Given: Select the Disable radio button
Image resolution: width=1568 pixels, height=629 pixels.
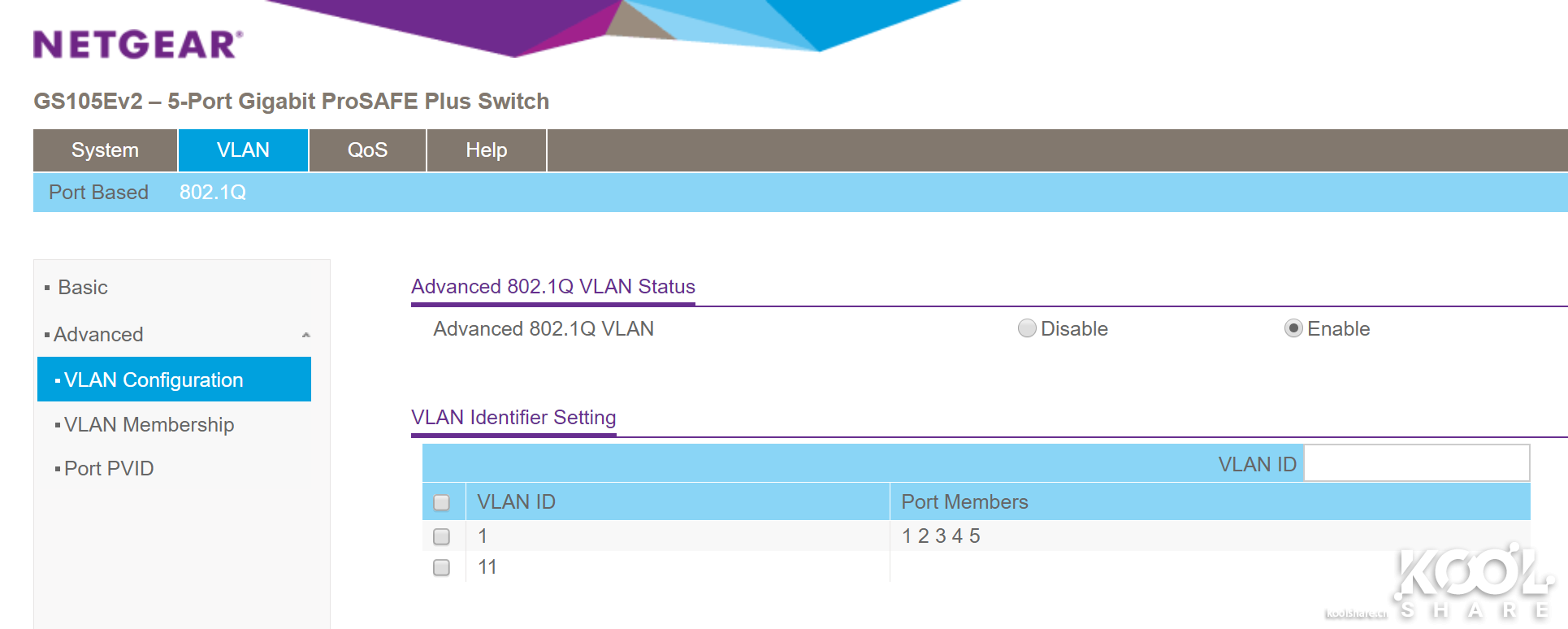Looking at the screenshot, I should (1027, 328).
